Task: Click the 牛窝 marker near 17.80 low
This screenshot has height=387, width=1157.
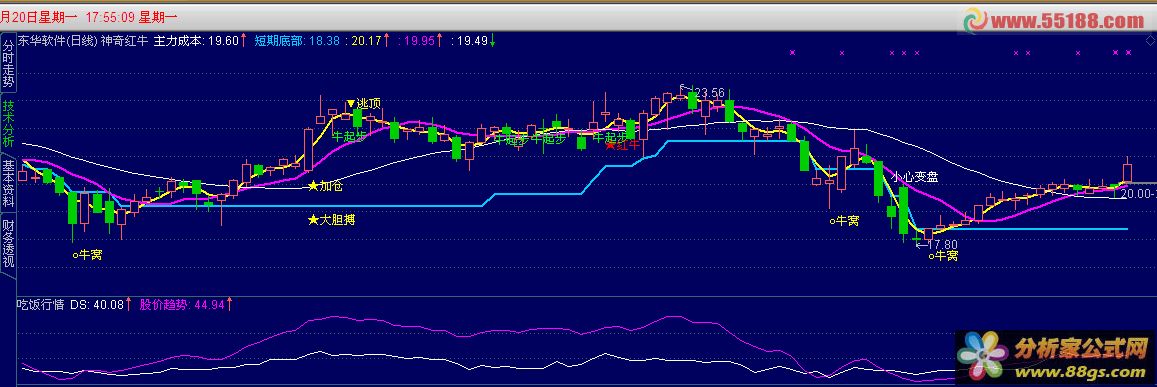Action: [x=944, y=256]
